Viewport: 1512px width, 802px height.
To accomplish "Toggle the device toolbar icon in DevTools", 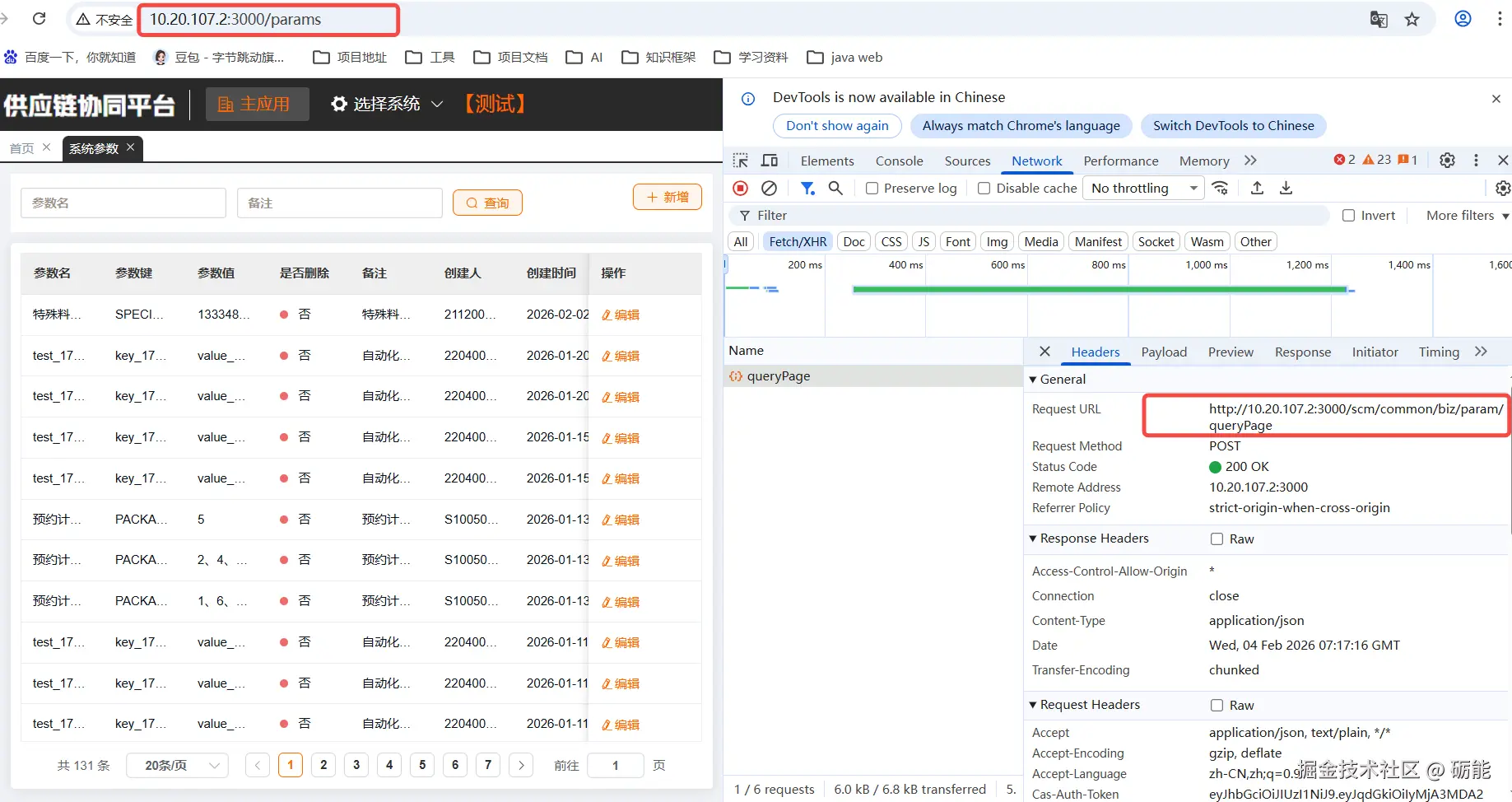I will 770,161.
